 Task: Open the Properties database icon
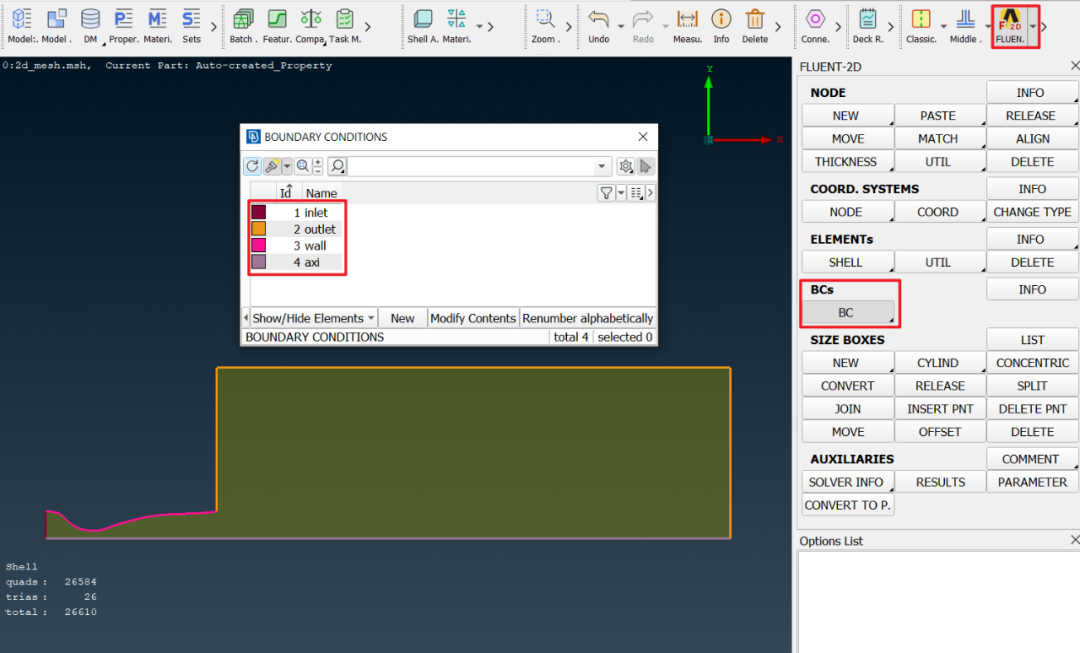pos(123,26)
